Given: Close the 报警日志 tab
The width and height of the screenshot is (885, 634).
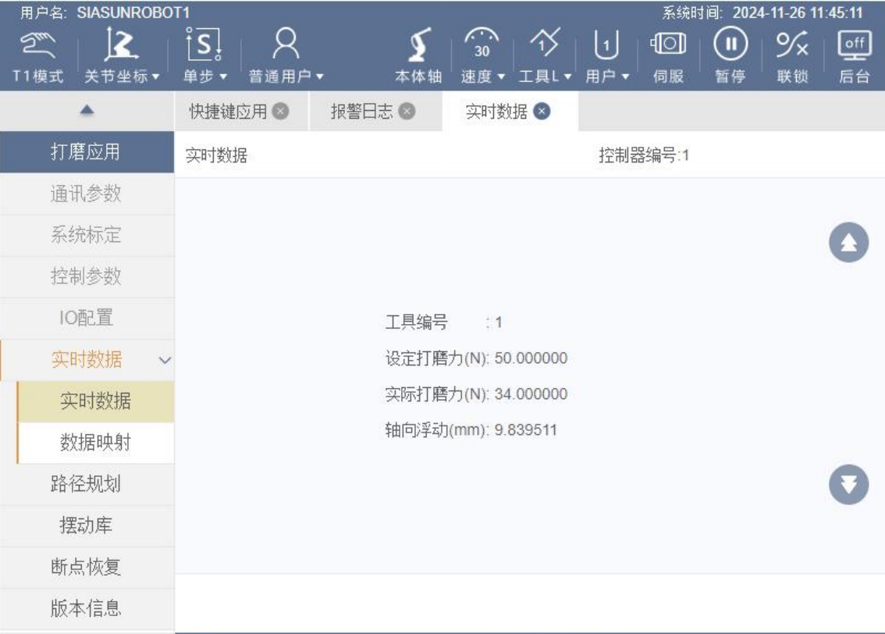Looking at the screenshot, I should coord(407,111).
